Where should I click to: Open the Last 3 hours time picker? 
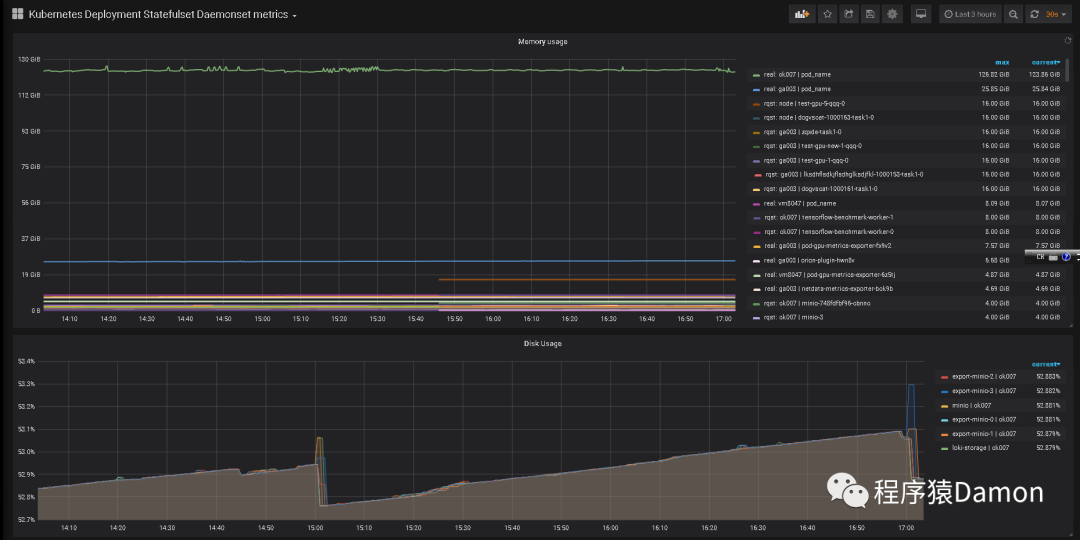click(970, 14)
